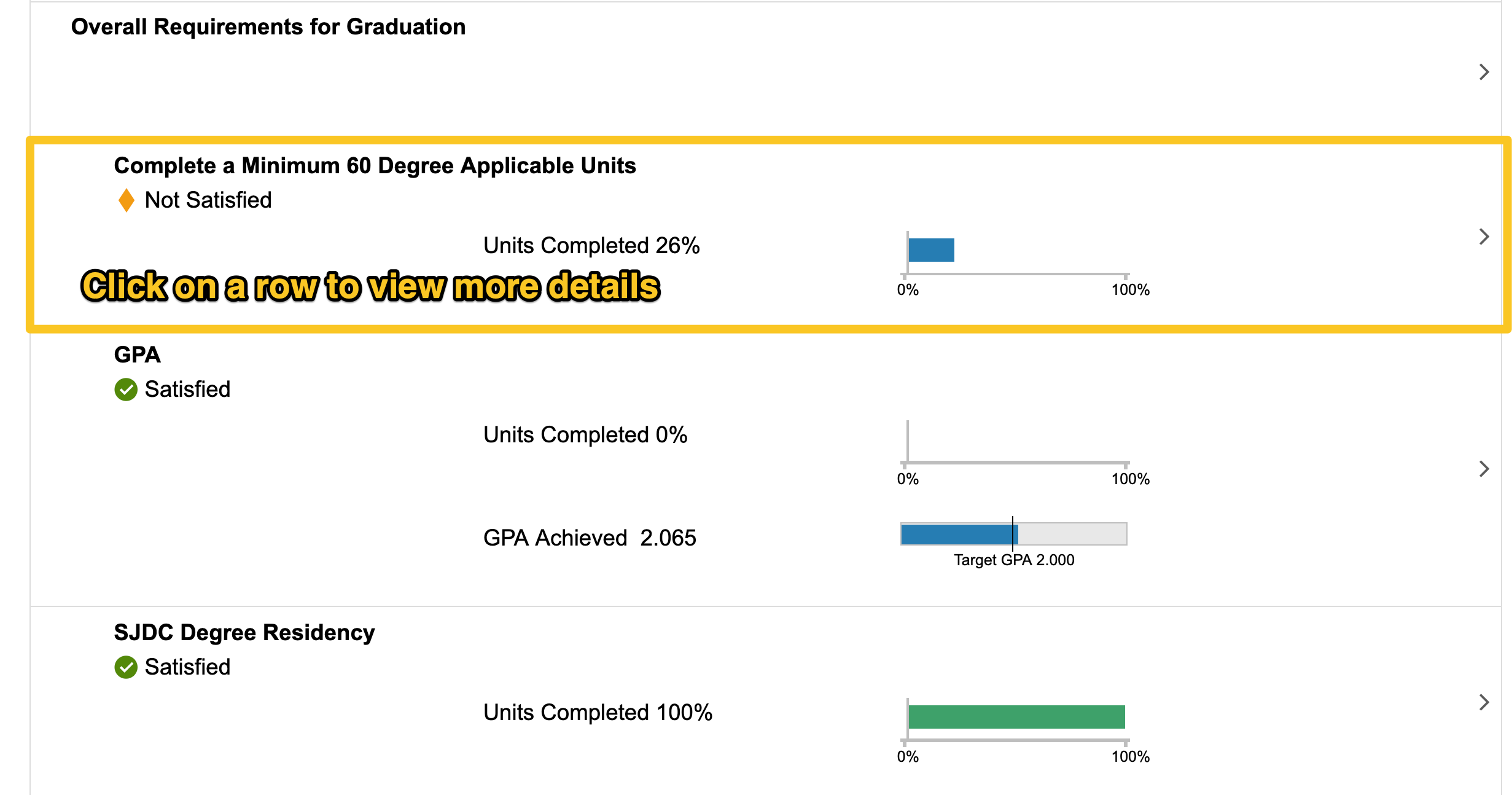This screenshot has height=795, width=1512.
Task: Click the Units Completed 100% label
Action: [x=598, y=713]
